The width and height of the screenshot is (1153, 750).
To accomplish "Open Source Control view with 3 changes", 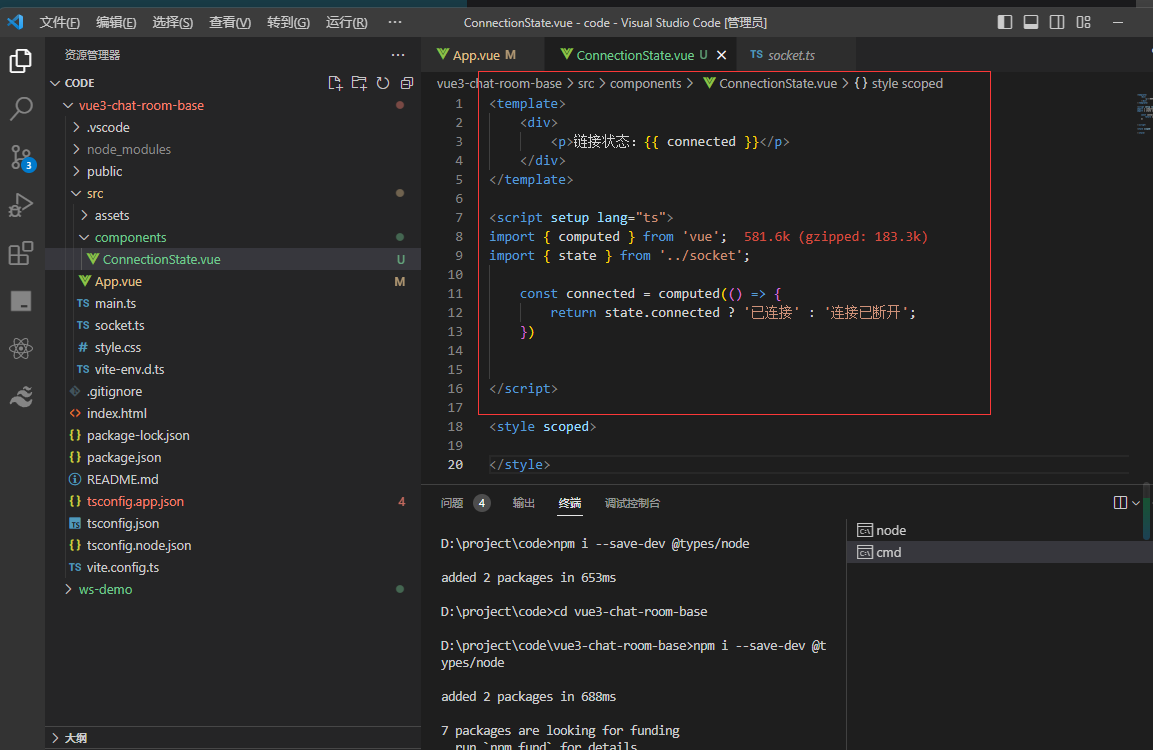I will (x=21, y=157).
